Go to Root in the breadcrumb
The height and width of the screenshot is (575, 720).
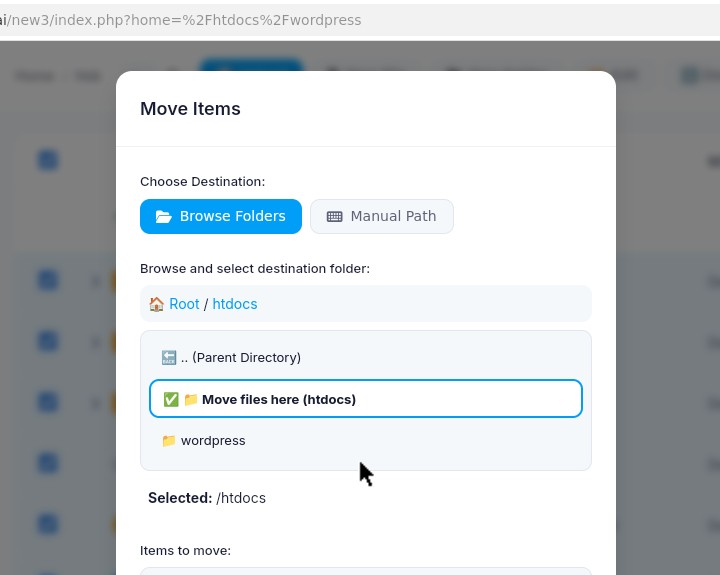click(184, 304)
